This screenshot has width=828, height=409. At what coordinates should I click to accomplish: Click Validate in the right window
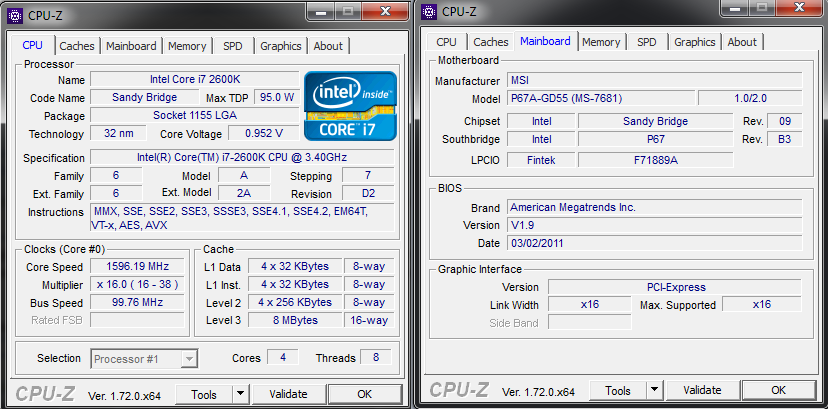702,391
